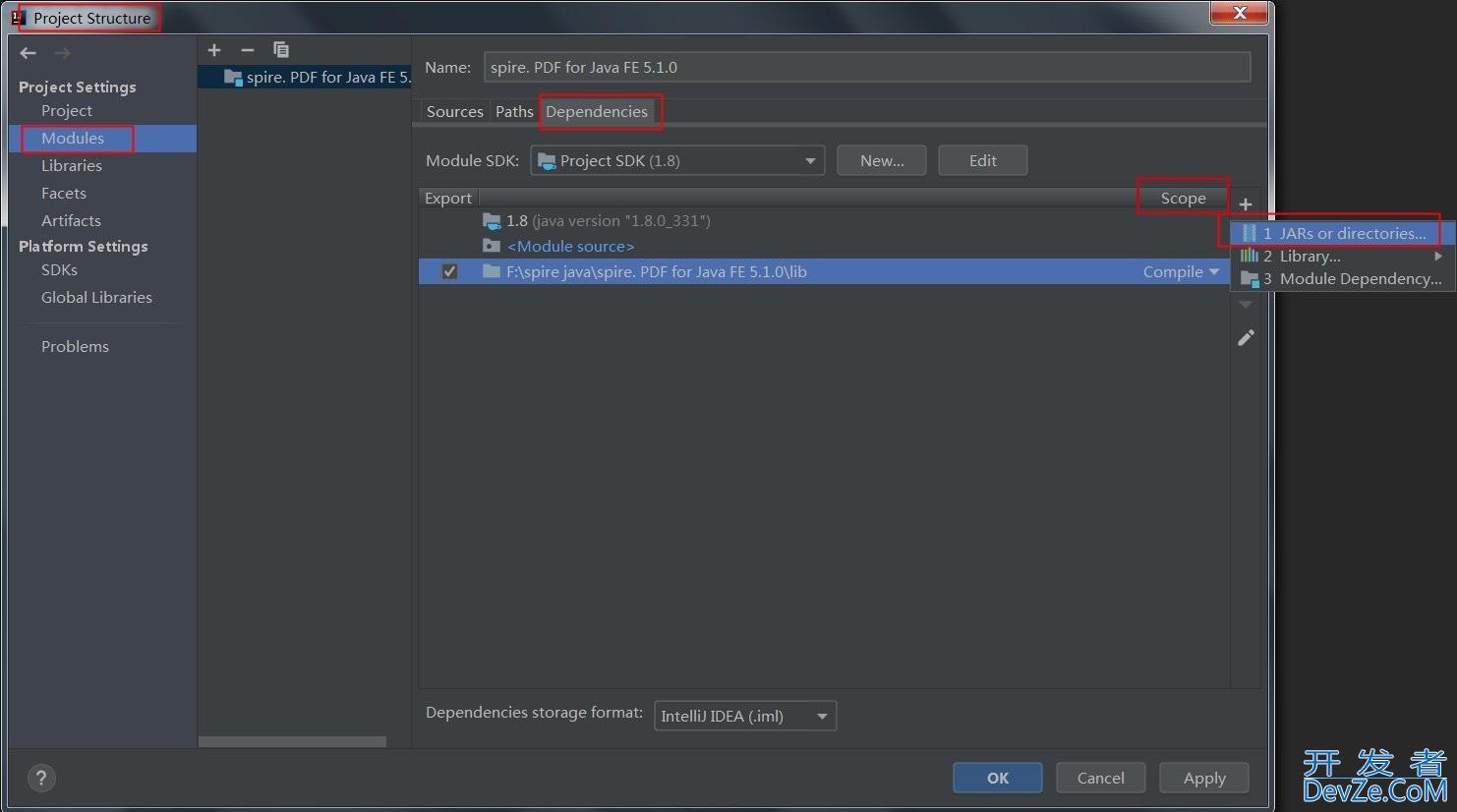This screenshot has width=1457, height=812.
Task: Click the Cancel button
Action: 1101,778
